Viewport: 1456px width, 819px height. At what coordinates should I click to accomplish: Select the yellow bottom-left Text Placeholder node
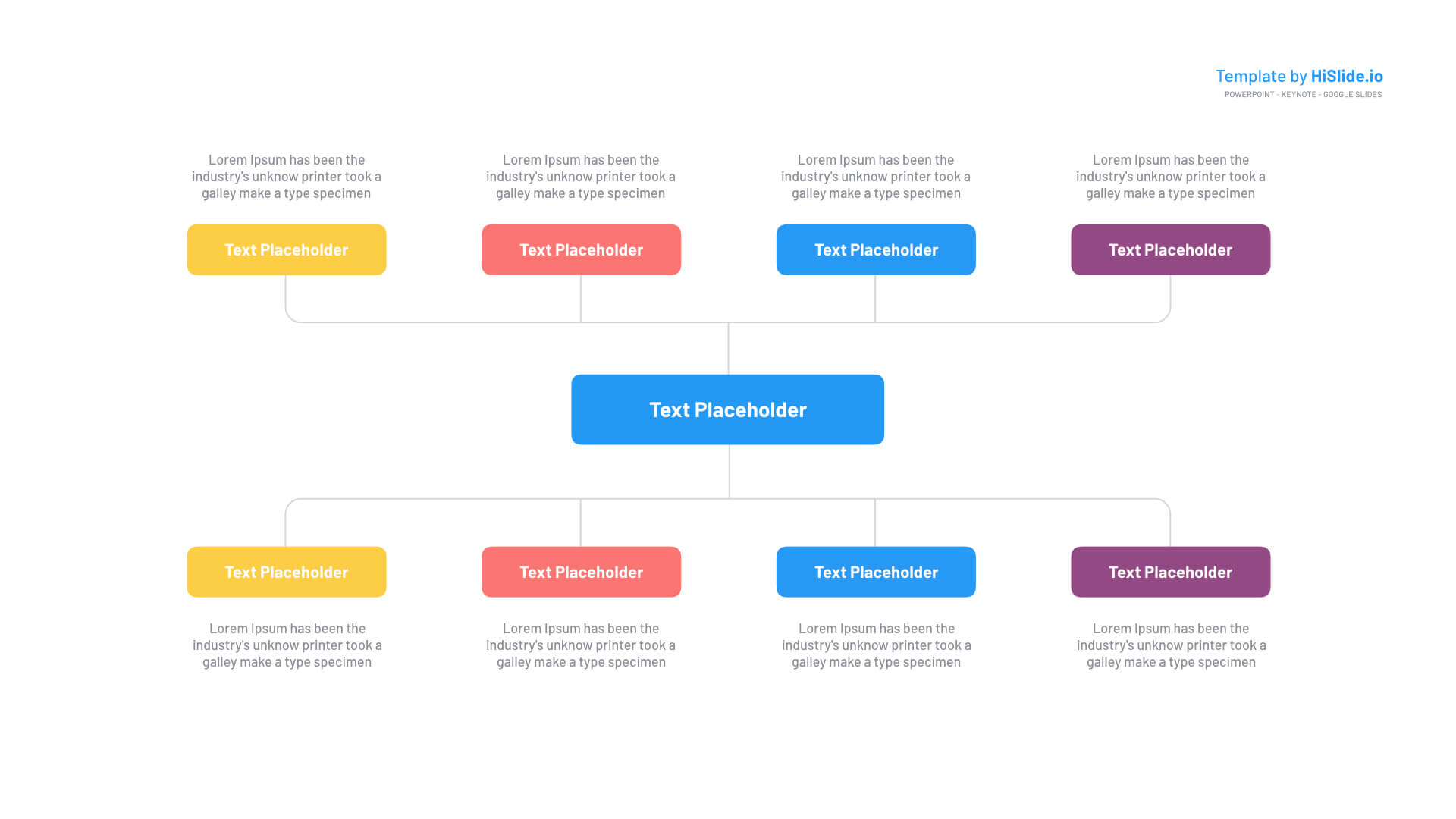[286, 571]
